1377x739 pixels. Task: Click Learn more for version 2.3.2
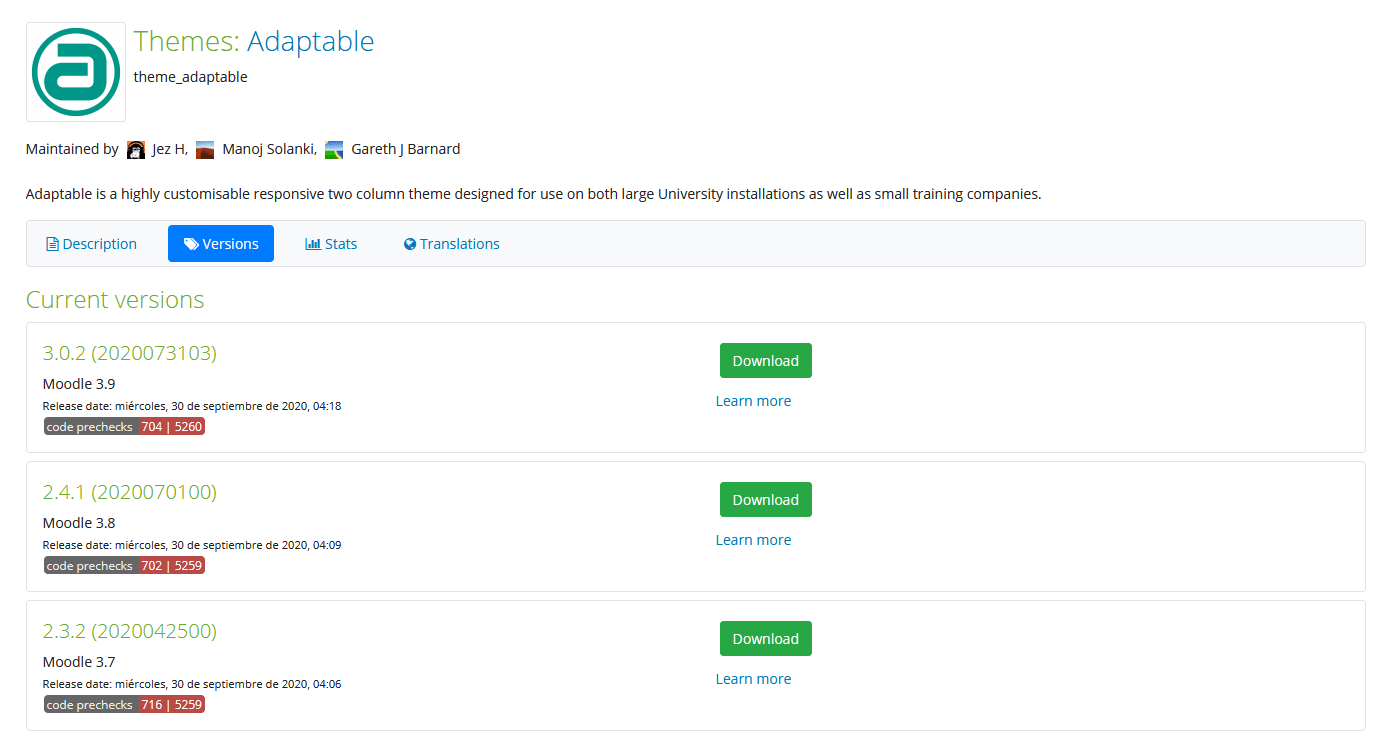tap(753, 679)
